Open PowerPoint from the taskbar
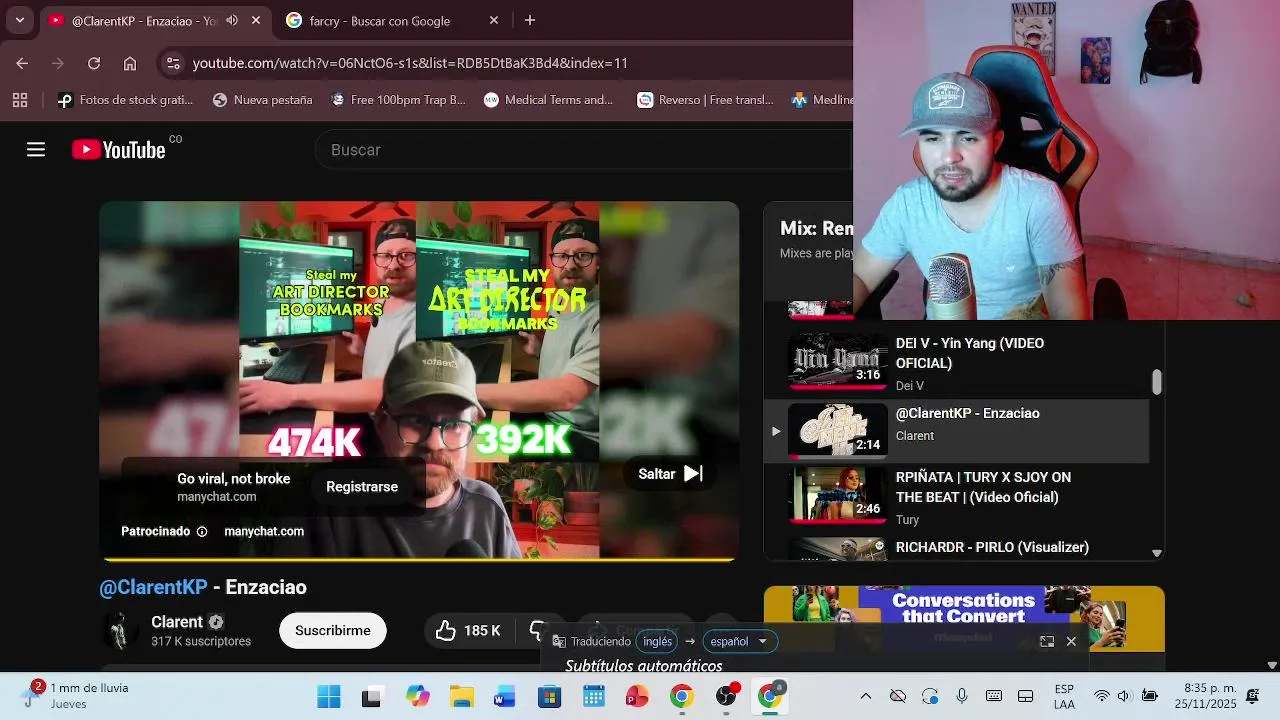Screen dimensions: 1280x720 pyautogui.click(x=637, y=697)
